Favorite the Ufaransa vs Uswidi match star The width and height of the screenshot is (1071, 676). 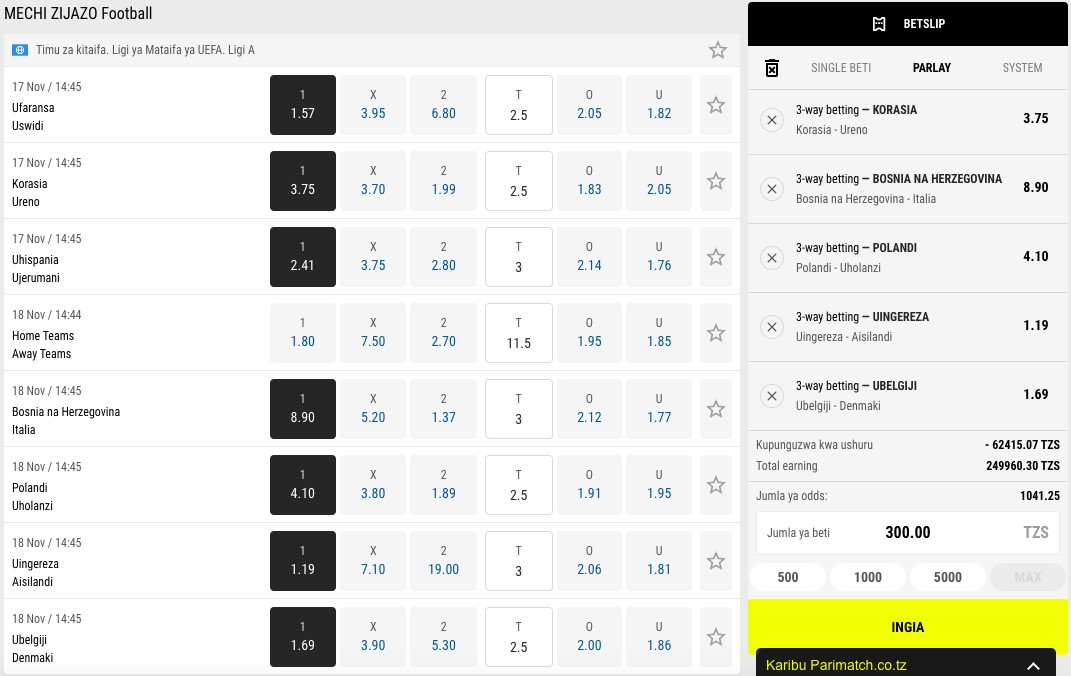click(715, 105)
